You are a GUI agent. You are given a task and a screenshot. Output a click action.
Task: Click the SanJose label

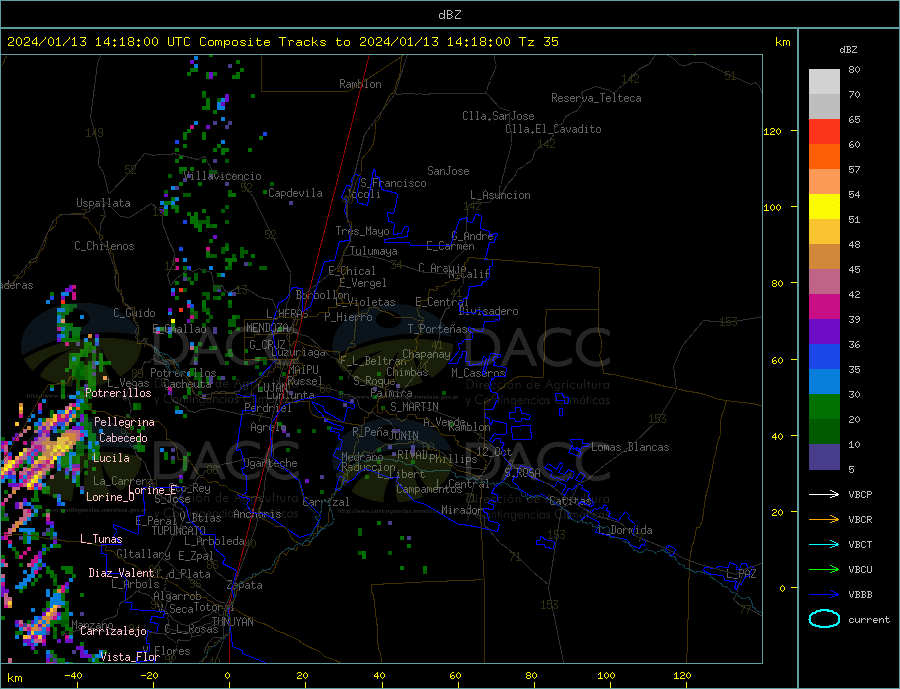448,171
